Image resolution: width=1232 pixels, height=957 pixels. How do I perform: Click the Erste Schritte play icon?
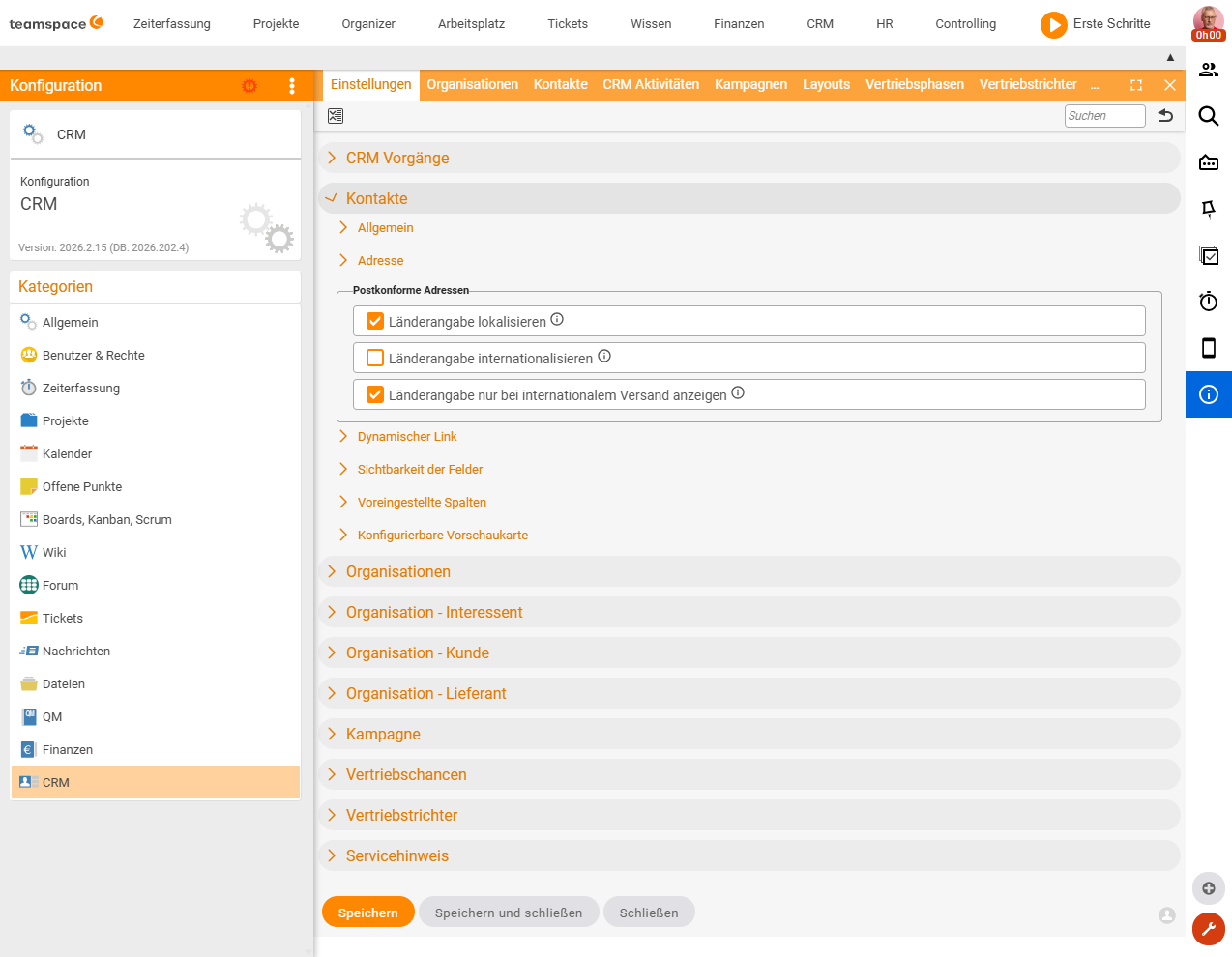pos(1053,24)
